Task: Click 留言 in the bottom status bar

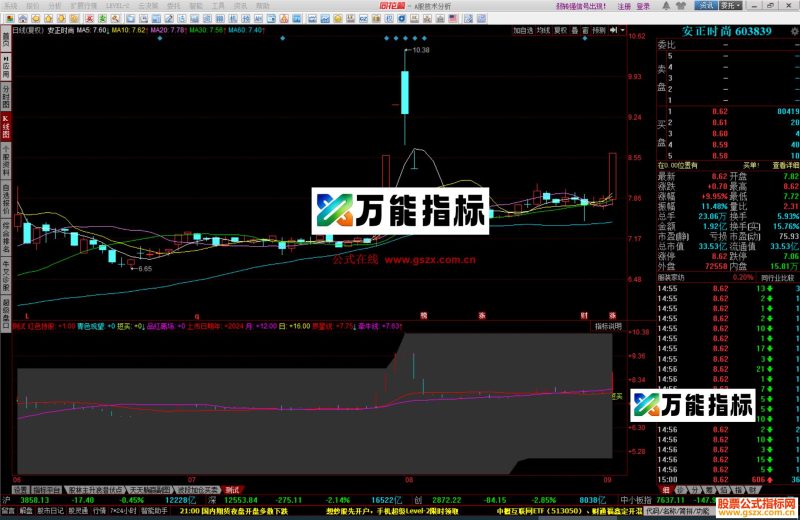Action: point(8,510)
